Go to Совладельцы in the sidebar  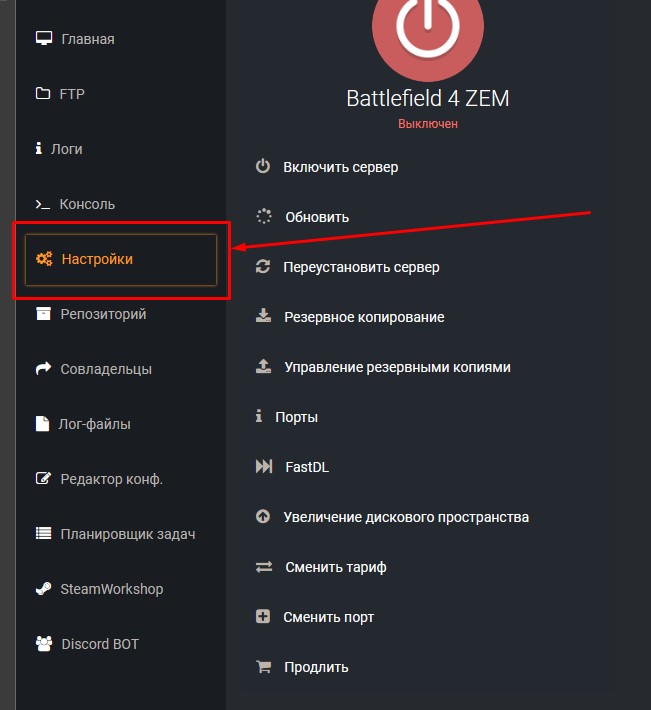tap(106, 369)
